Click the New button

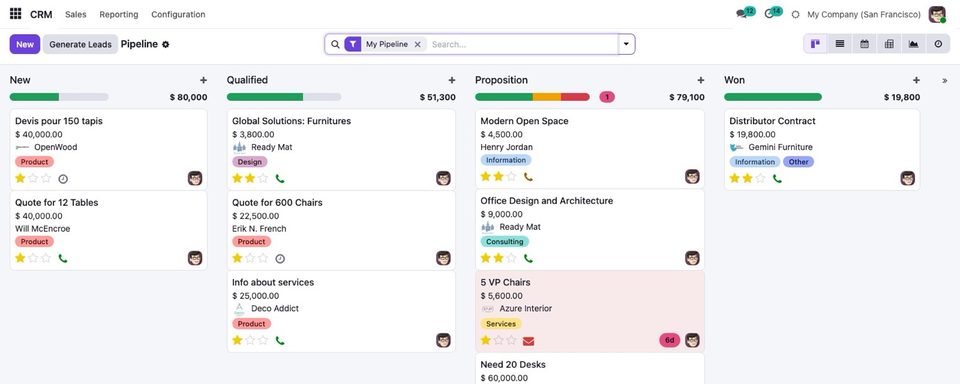[25, 44]
